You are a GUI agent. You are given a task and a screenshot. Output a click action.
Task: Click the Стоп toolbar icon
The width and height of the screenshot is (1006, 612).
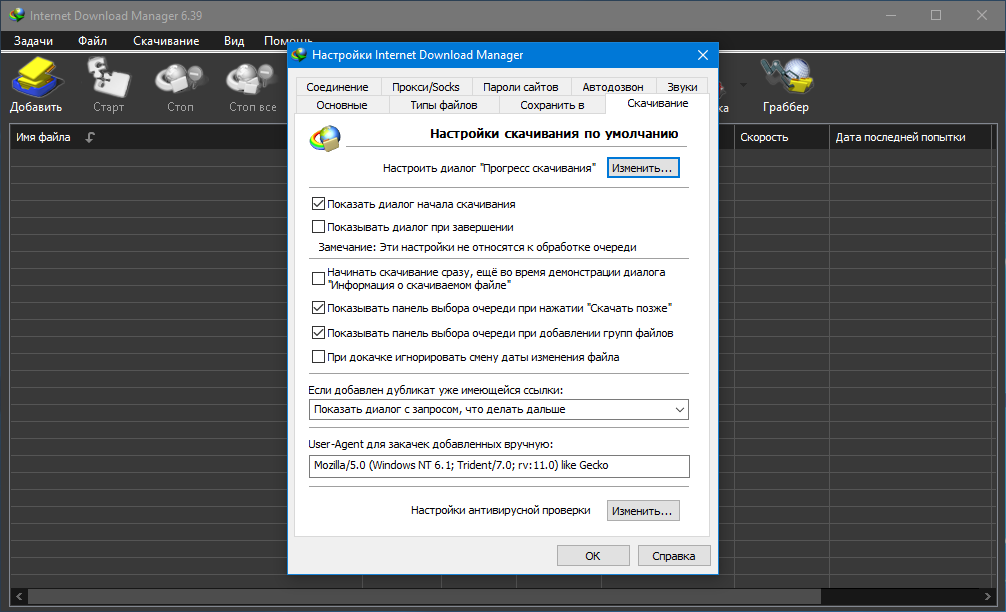coord(180,80)
